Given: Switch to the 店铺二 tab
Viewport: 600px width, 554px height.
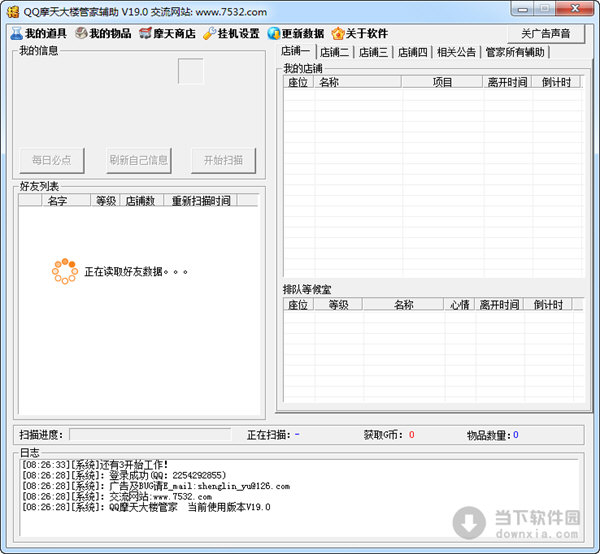Looking at the screenshot, I should (334, 52).
